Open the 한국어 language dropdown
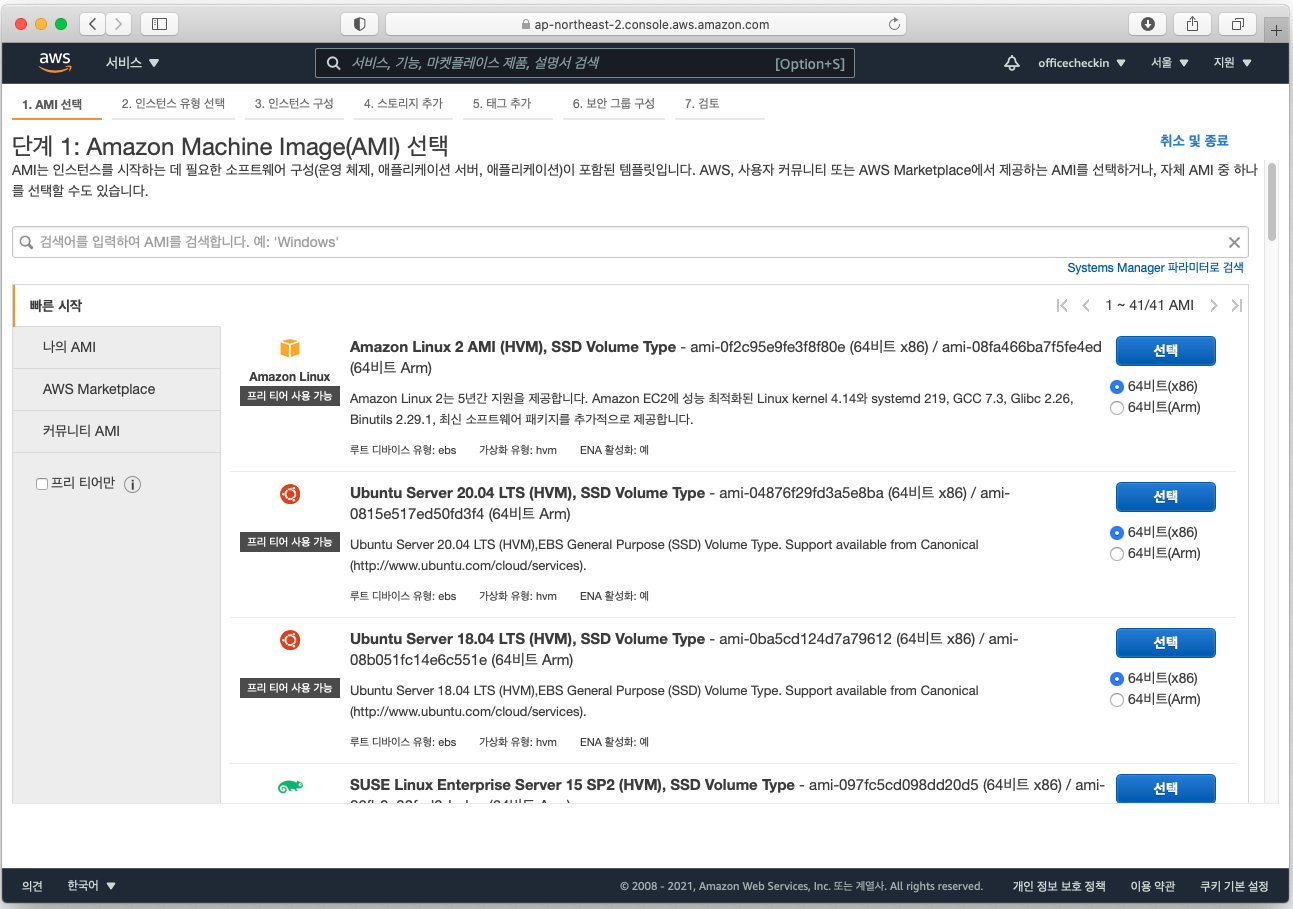Viewport: 1293px width, 909px height. coord(92,886)
